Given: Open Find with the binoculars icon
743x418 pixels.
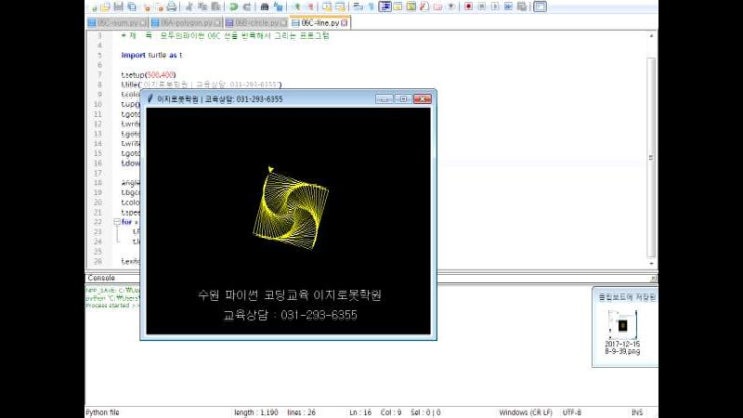Looking at the screenshot, I should point(264,6).
